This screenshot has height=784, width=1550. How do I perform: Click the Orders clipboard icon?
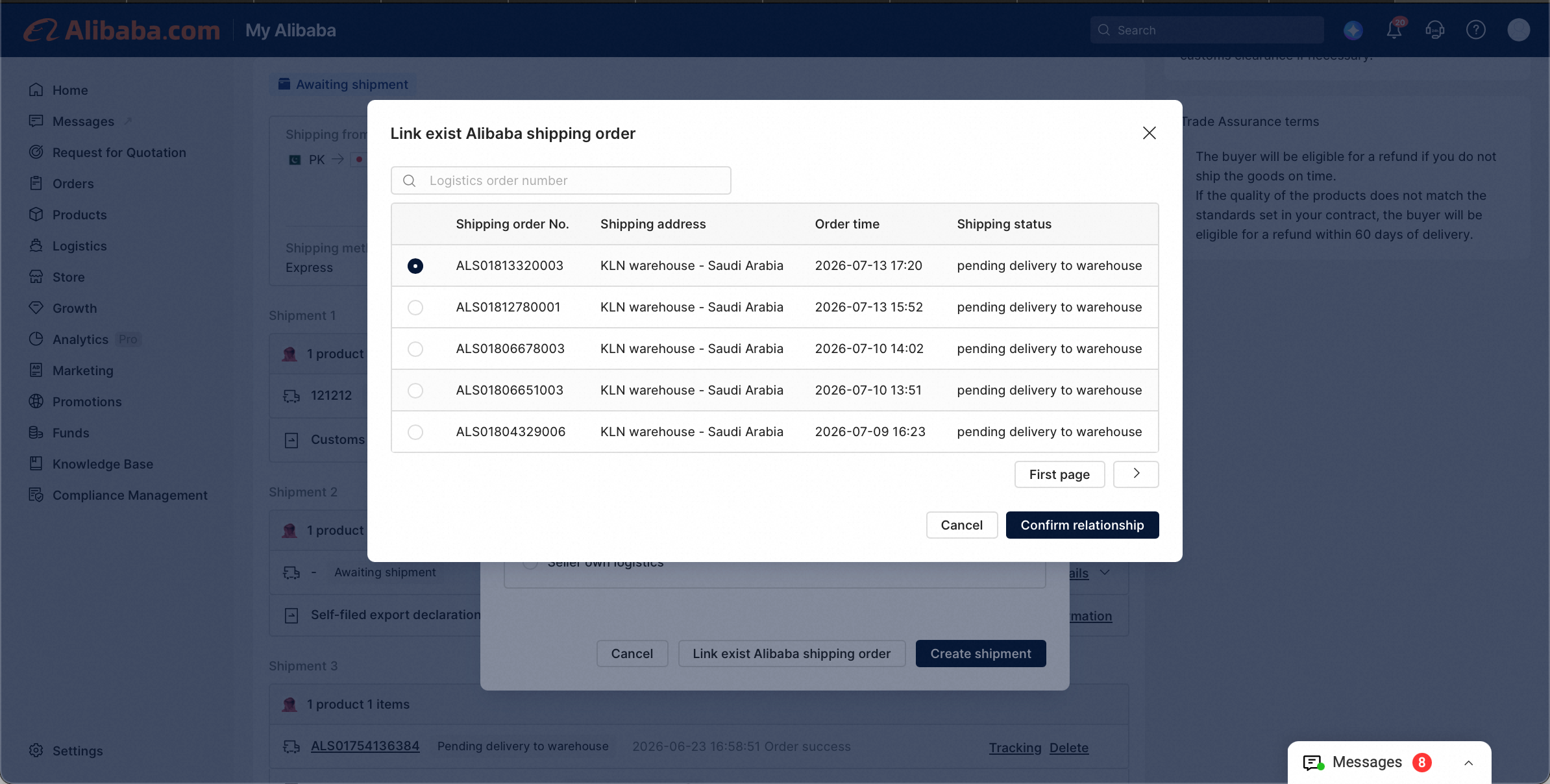36,183
